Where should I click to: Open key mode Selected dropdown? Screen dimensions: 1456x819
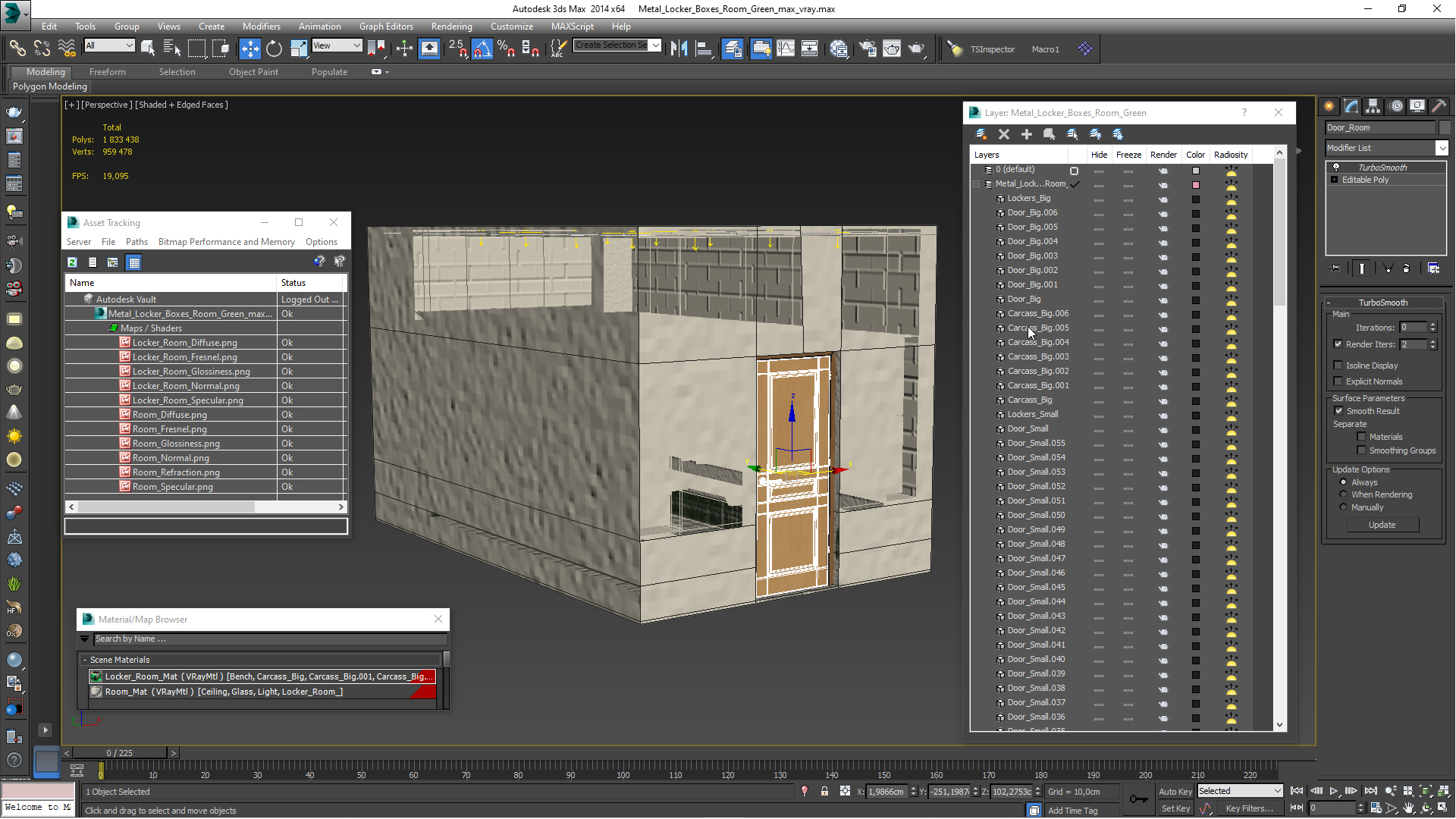coord(1239,791)
